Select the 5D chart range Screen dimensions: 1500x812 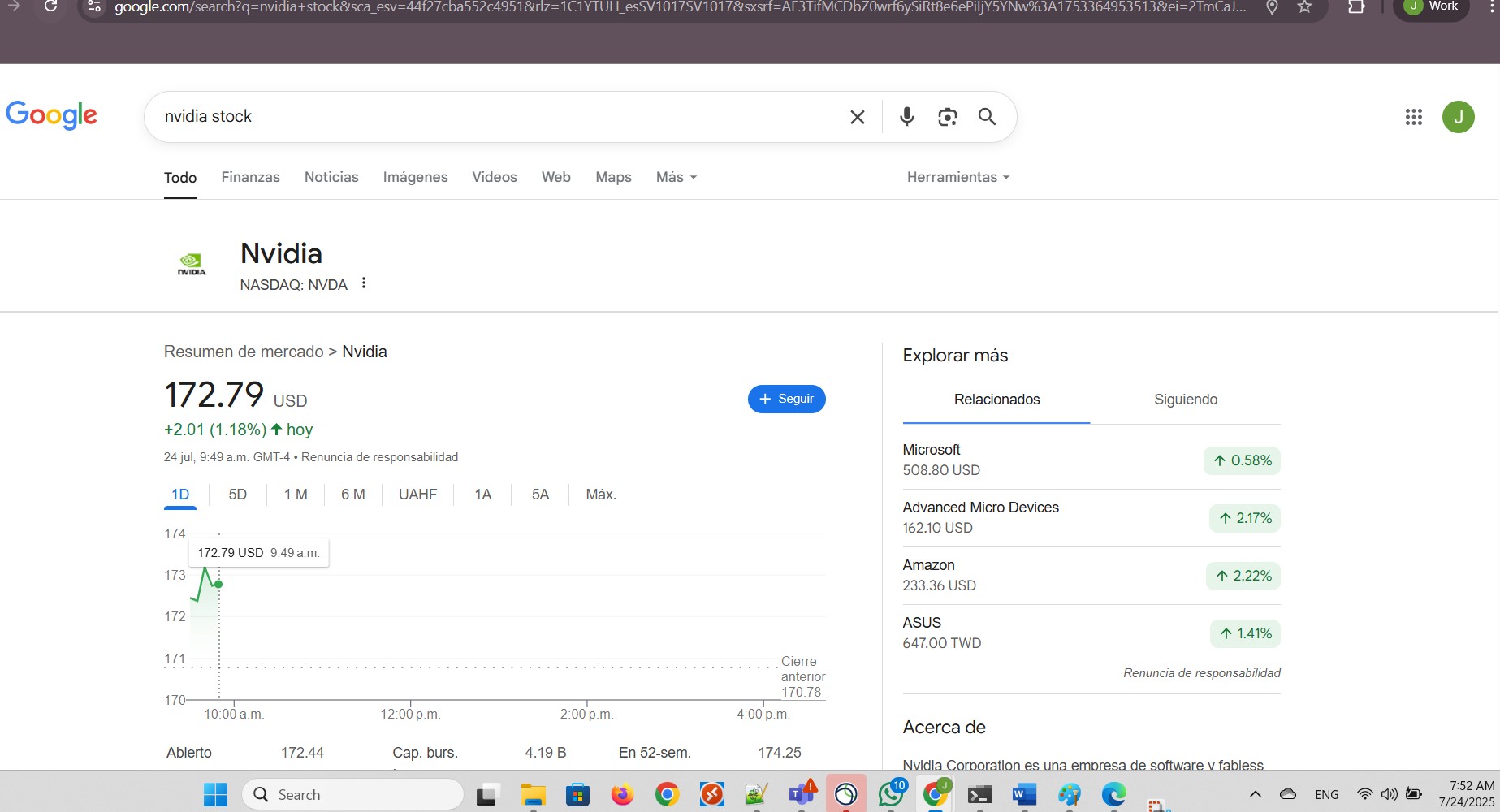[237, 495]
